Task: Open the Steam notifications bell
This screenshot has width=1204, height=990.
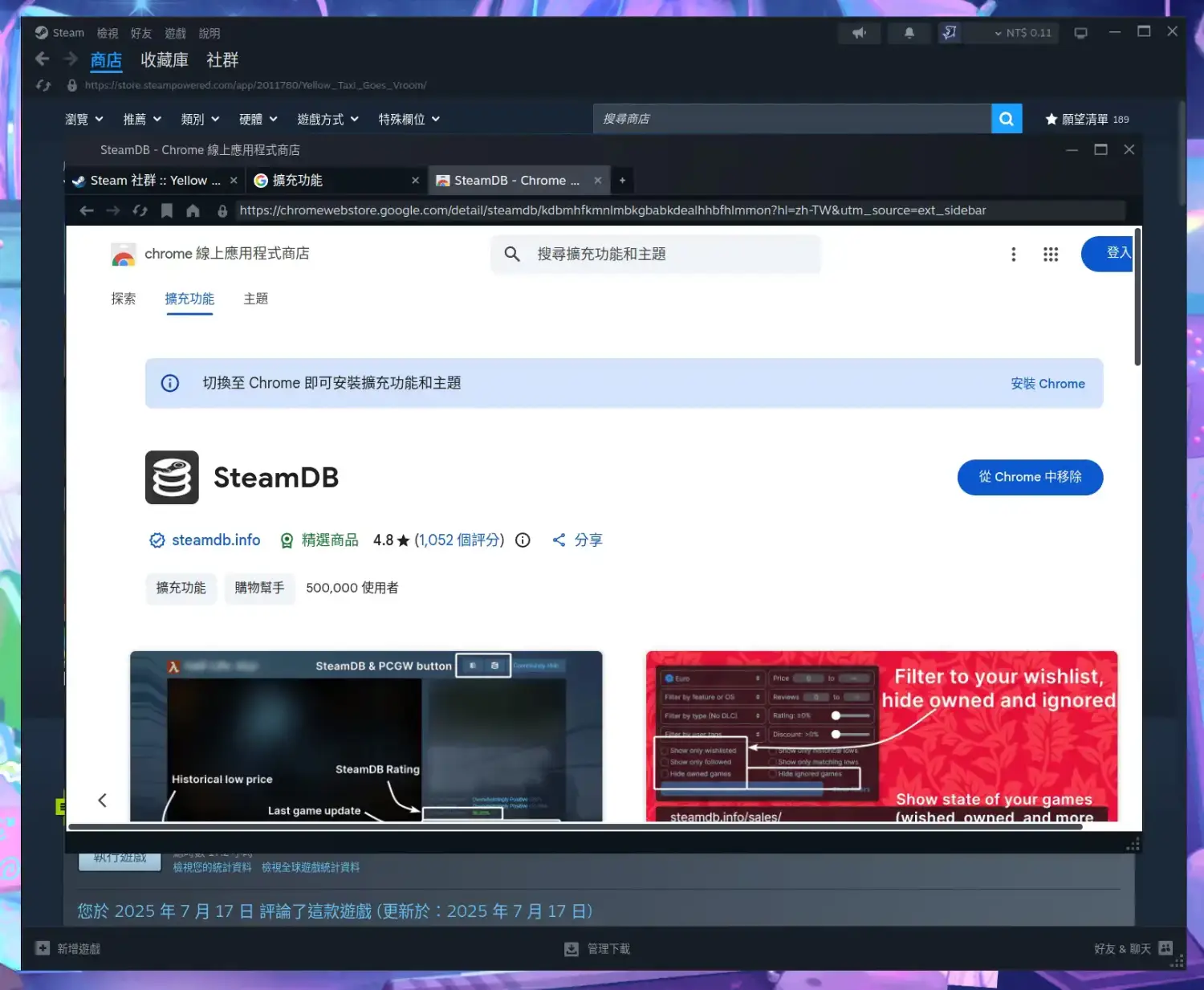Action: coord(909,33)
